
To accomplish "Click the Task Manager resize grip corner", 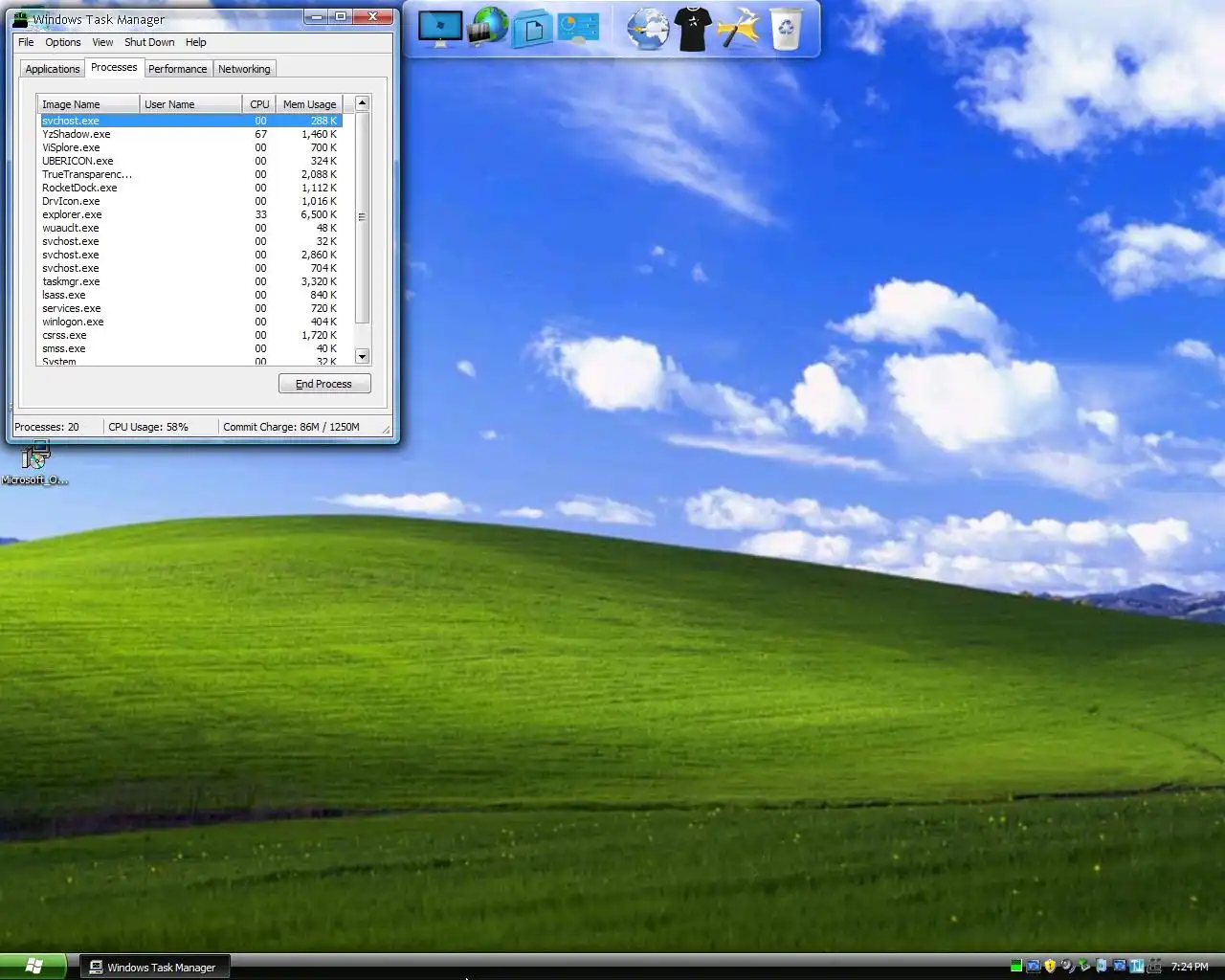I will [387, 429].
